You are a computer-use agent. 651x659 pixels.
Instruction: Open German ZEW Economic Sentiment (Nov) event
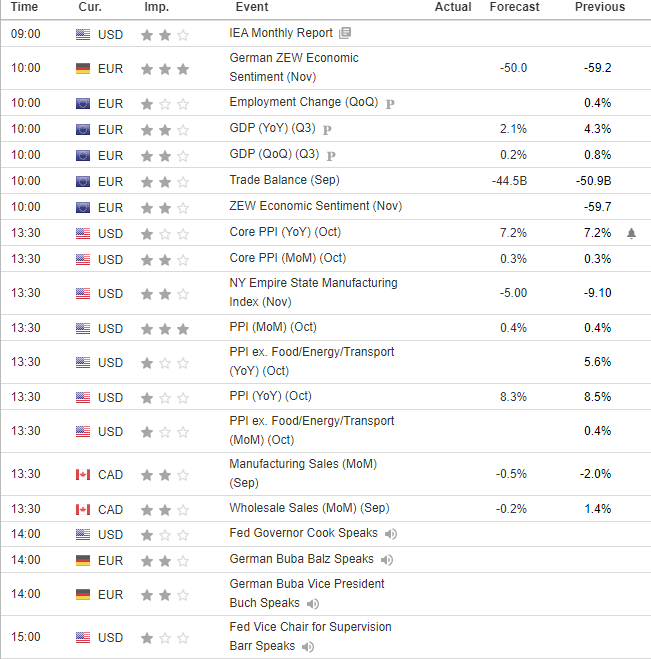point(294,67)
